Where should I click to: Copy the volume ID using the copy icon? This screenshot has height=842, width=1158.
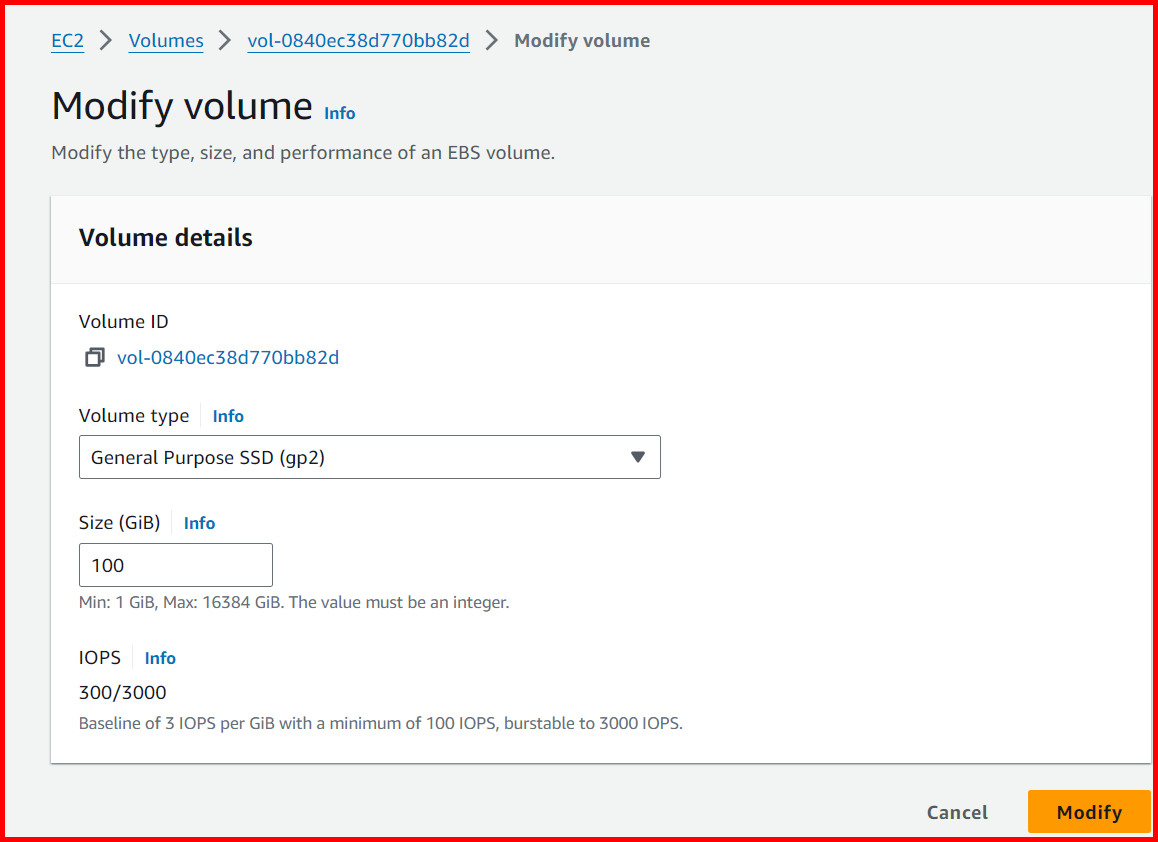point(93,357)
